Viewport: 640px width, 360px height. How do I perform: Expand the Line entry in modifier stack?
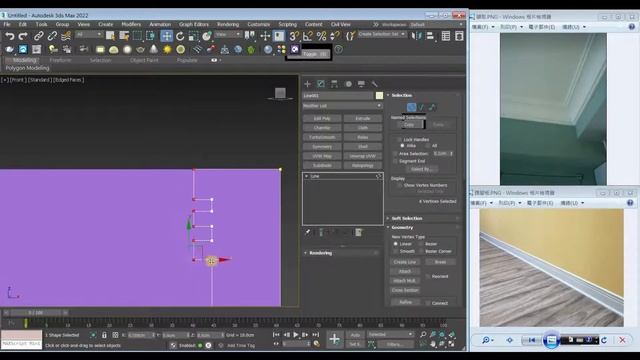(307, 176)
